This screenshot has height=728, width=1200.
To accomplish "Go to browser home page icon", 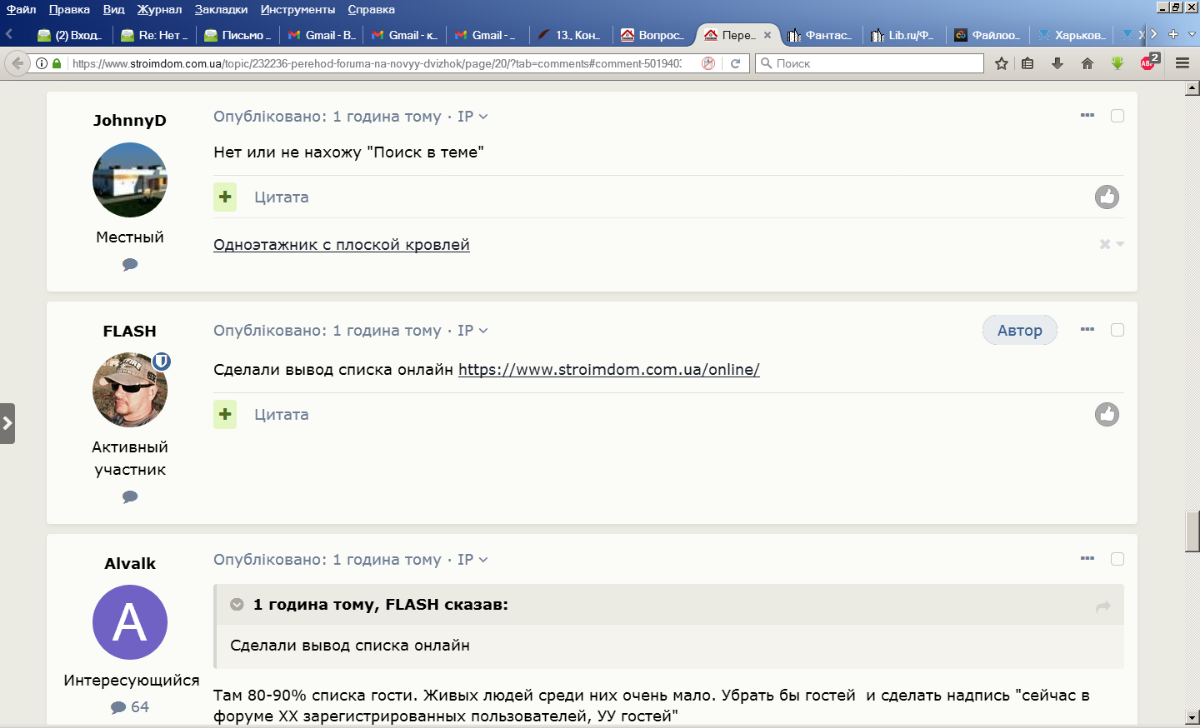I will [x=1087, y=63].
